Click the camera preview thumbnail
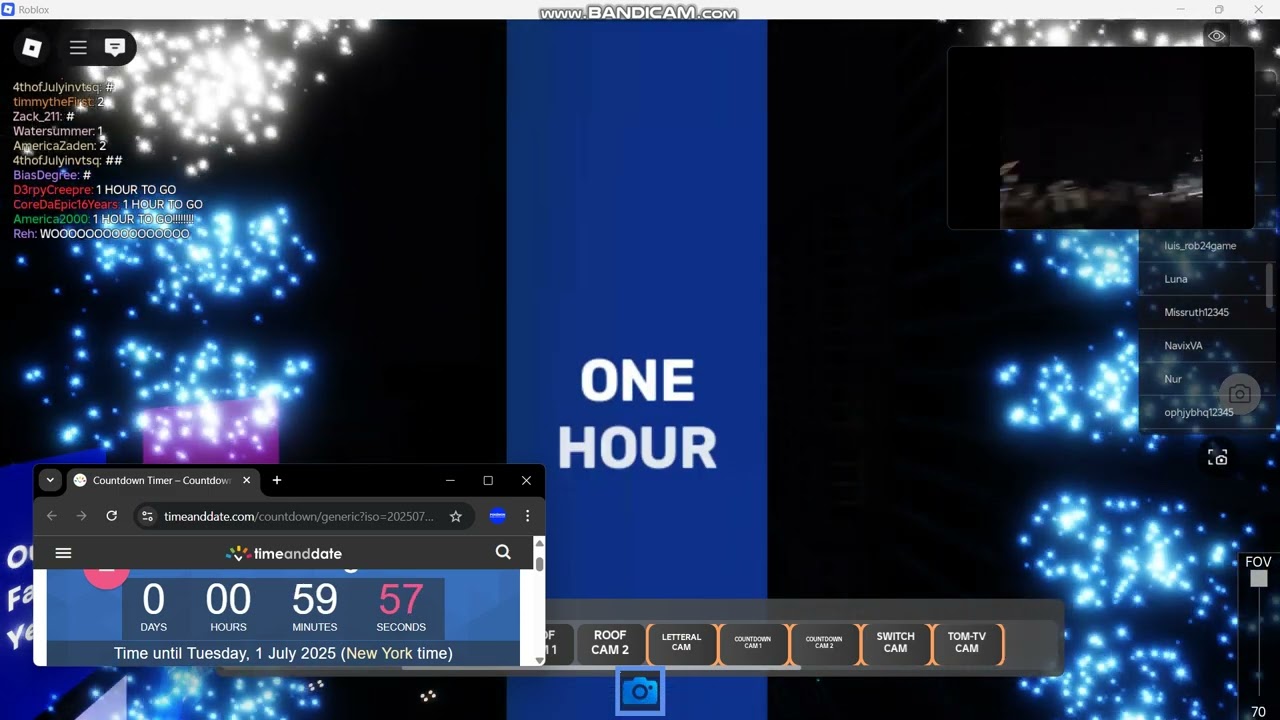This screenshot has height=720, width=1280. (1100, 138)
